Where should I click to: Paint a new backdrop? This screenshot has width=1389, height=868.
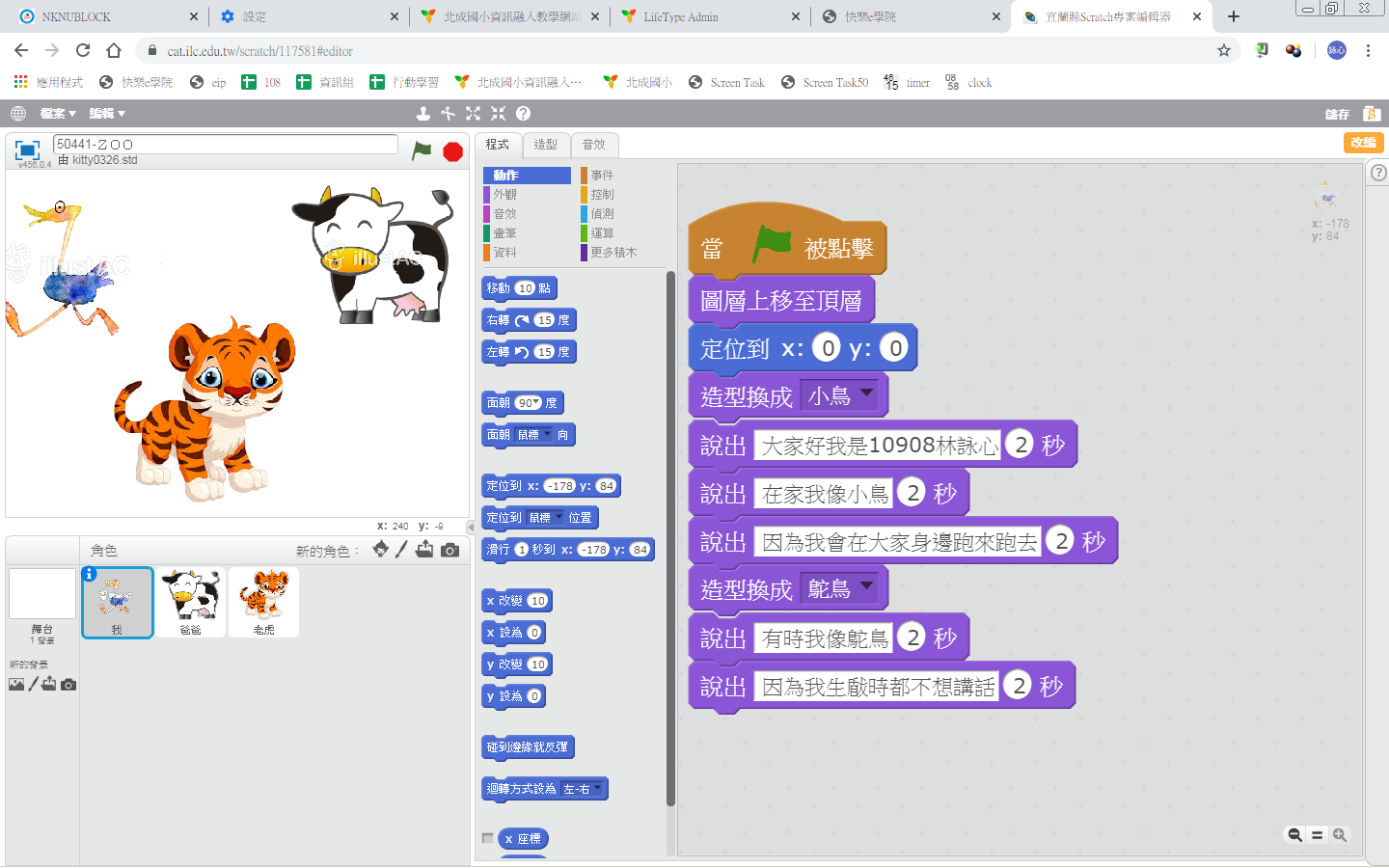[34, 684]
